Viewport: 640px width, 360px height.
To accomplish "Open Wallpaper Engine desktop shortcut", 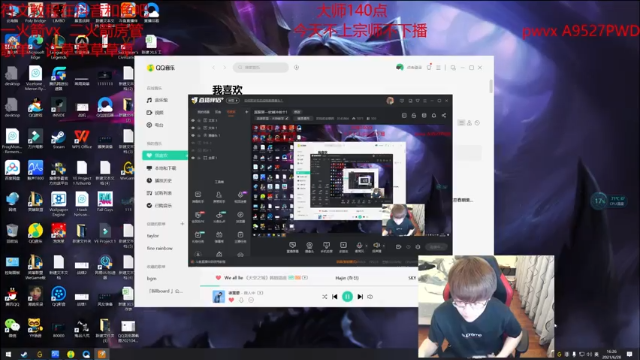I will (58, 203).
